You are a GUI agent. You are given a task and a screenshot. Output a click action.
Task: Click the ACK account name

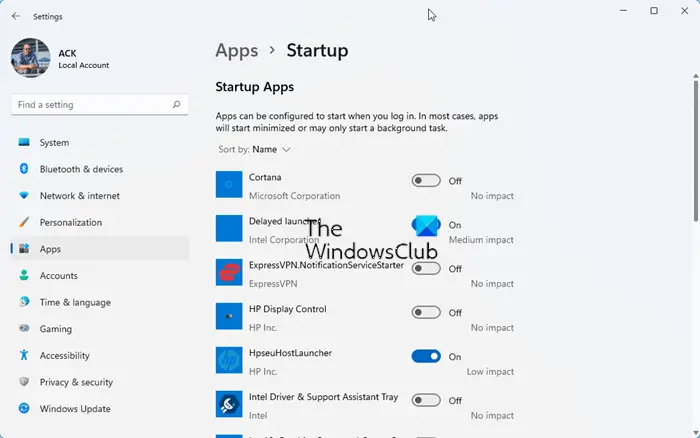click(x=67, y=53)
